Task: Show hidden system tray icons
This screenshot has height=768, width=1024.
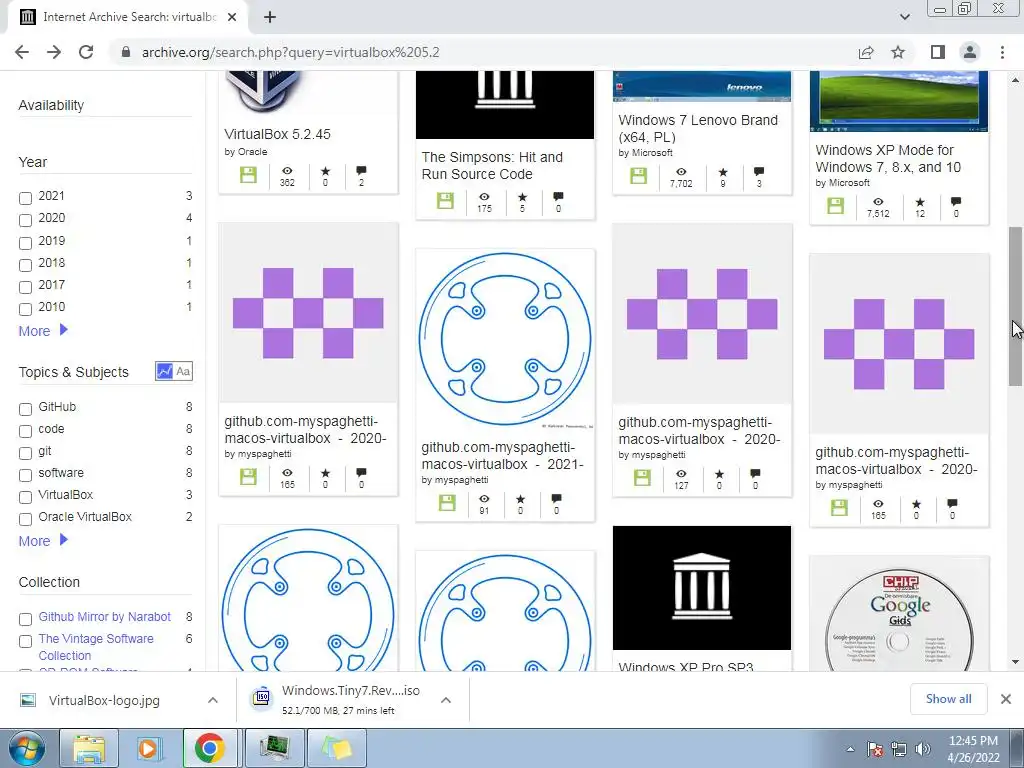Action: [850, 749]
